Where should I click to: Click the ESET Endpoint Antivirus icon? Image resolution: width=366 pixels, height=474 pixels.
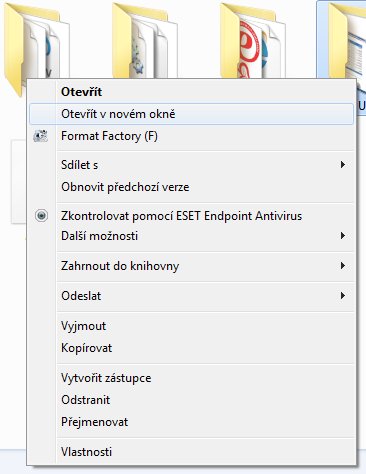[41, 216]
